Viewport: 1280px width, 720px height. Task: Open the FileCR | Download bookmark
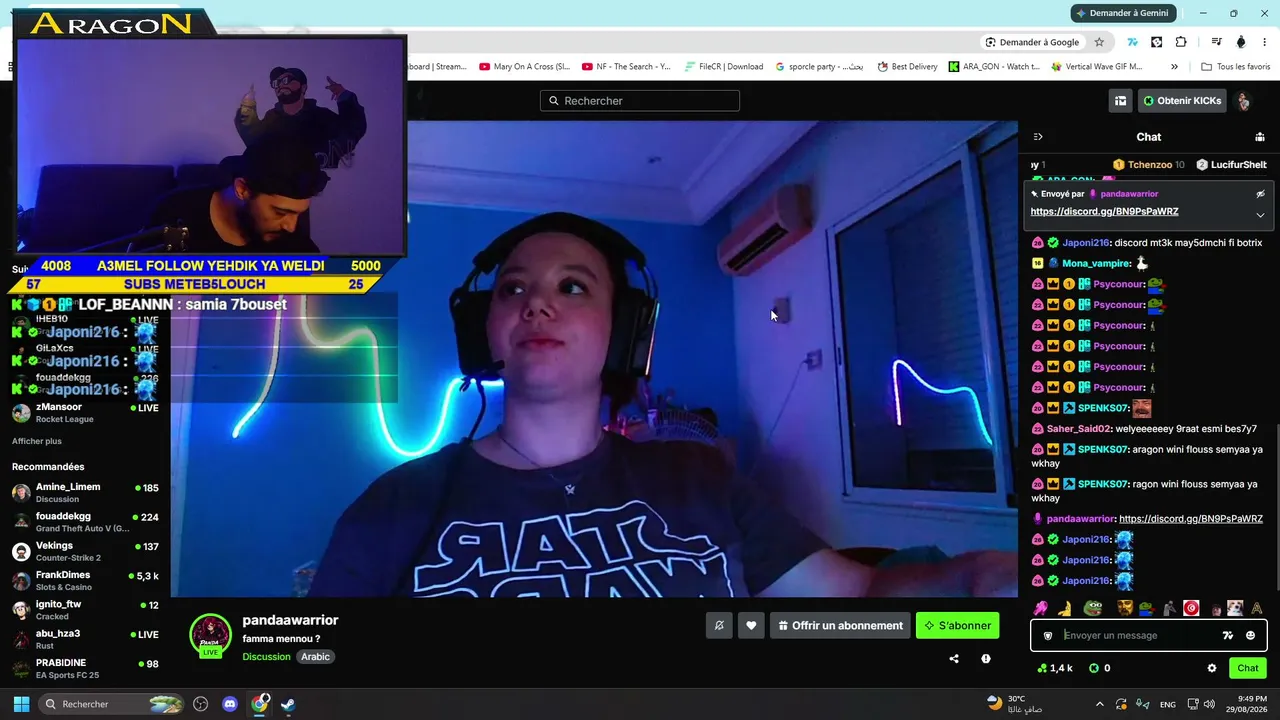(x=724, y=67)
